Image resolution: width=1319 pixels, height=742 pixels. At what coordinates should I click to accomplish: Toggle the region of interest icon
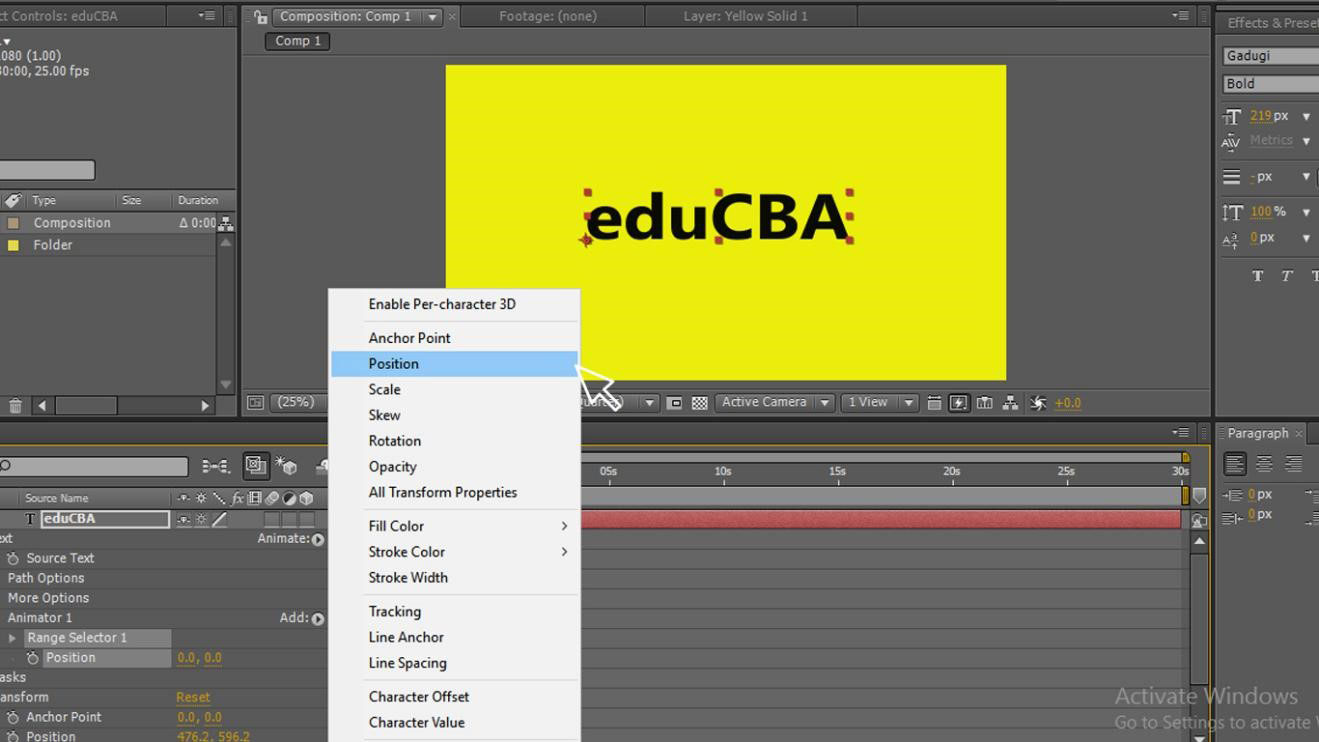tap(675, 403)
